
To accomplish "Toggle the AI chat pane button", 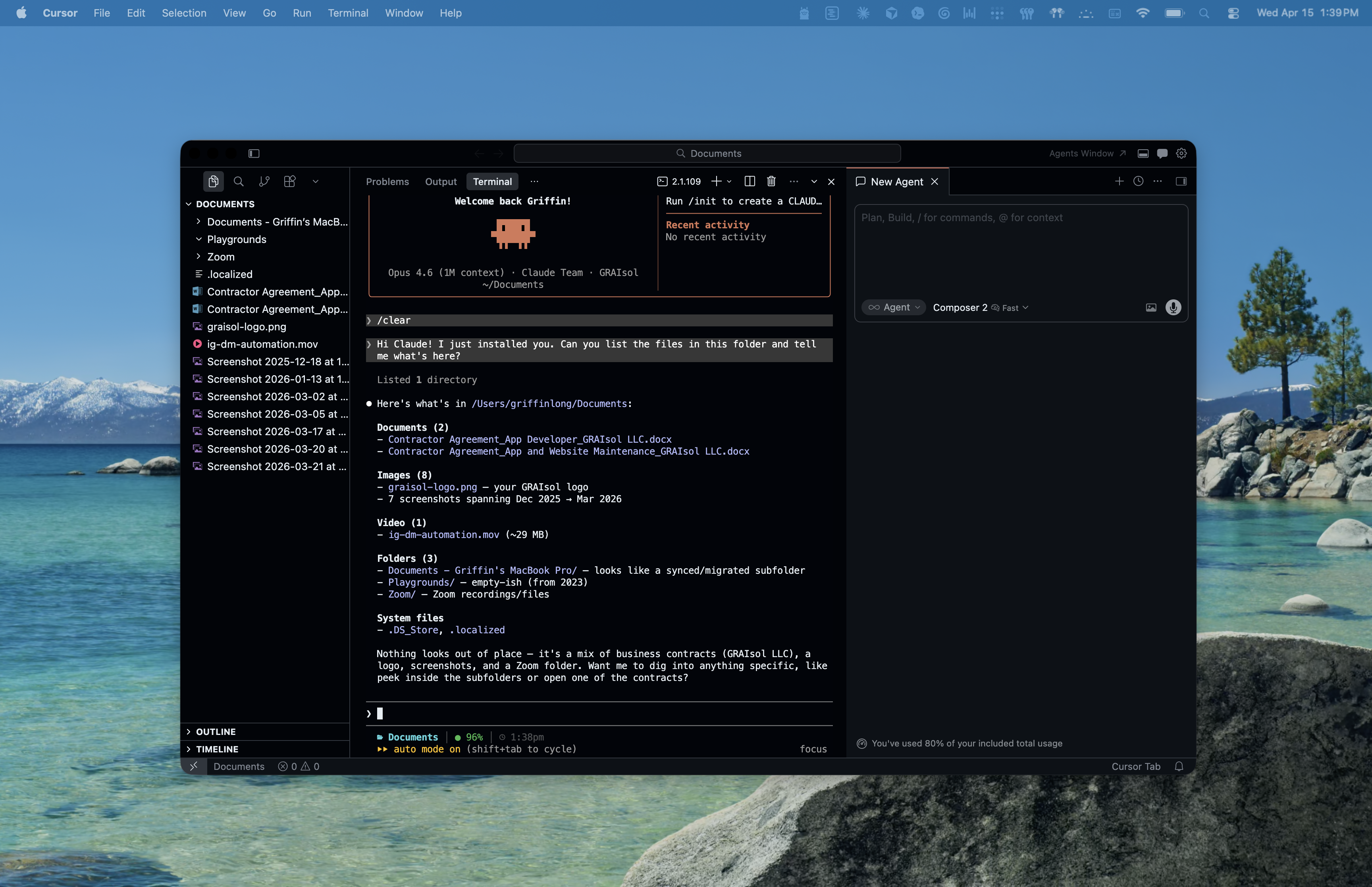I will [x=1162, y=153].
